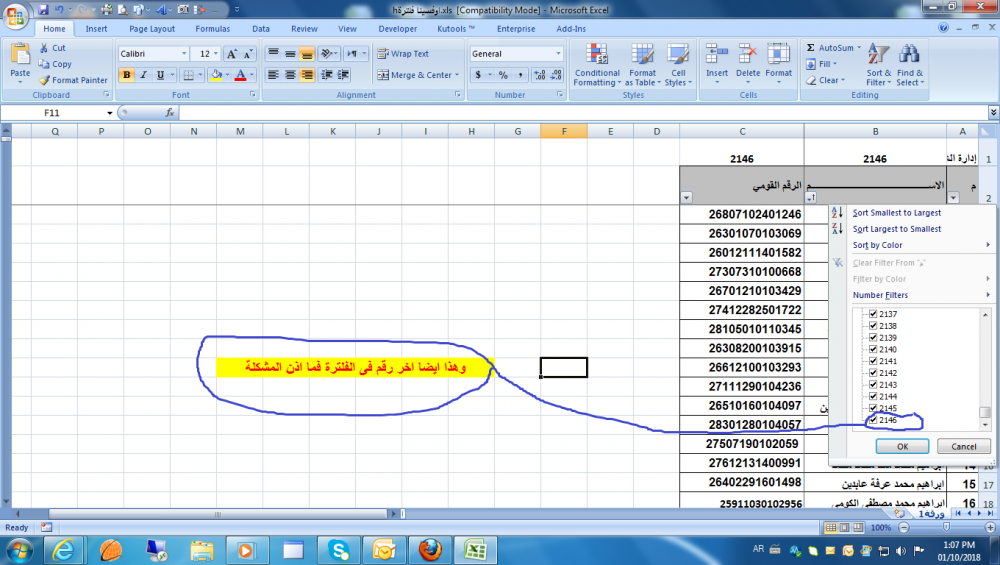Click the zoom out minus button
Image resolution: width=1000 pixels, height=565 pixels.
pyautogui.click(x=904, y=527)
